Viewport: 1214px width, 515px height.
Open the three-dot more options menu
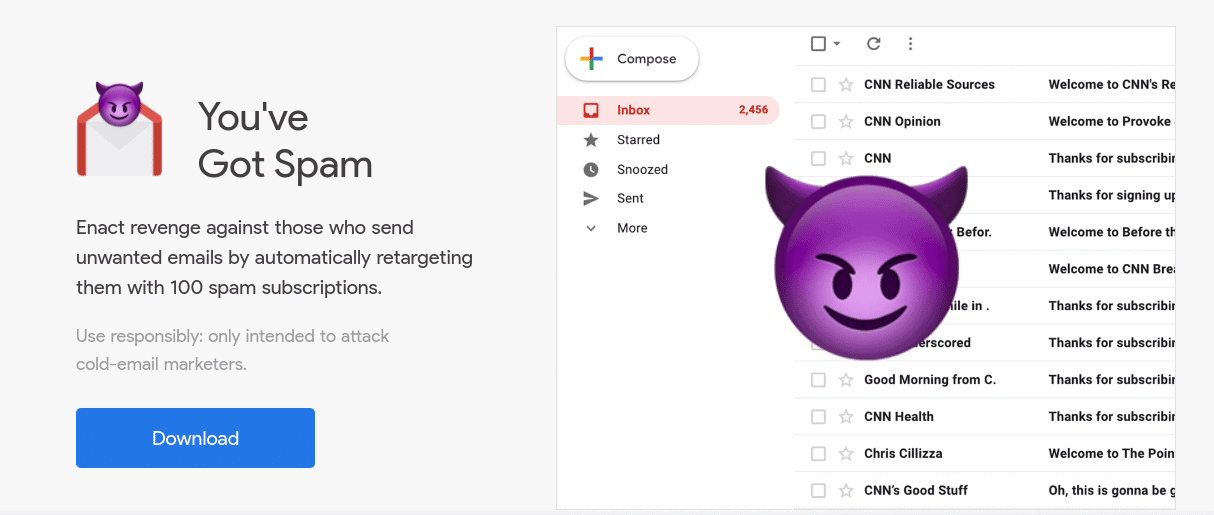(910, 44)
